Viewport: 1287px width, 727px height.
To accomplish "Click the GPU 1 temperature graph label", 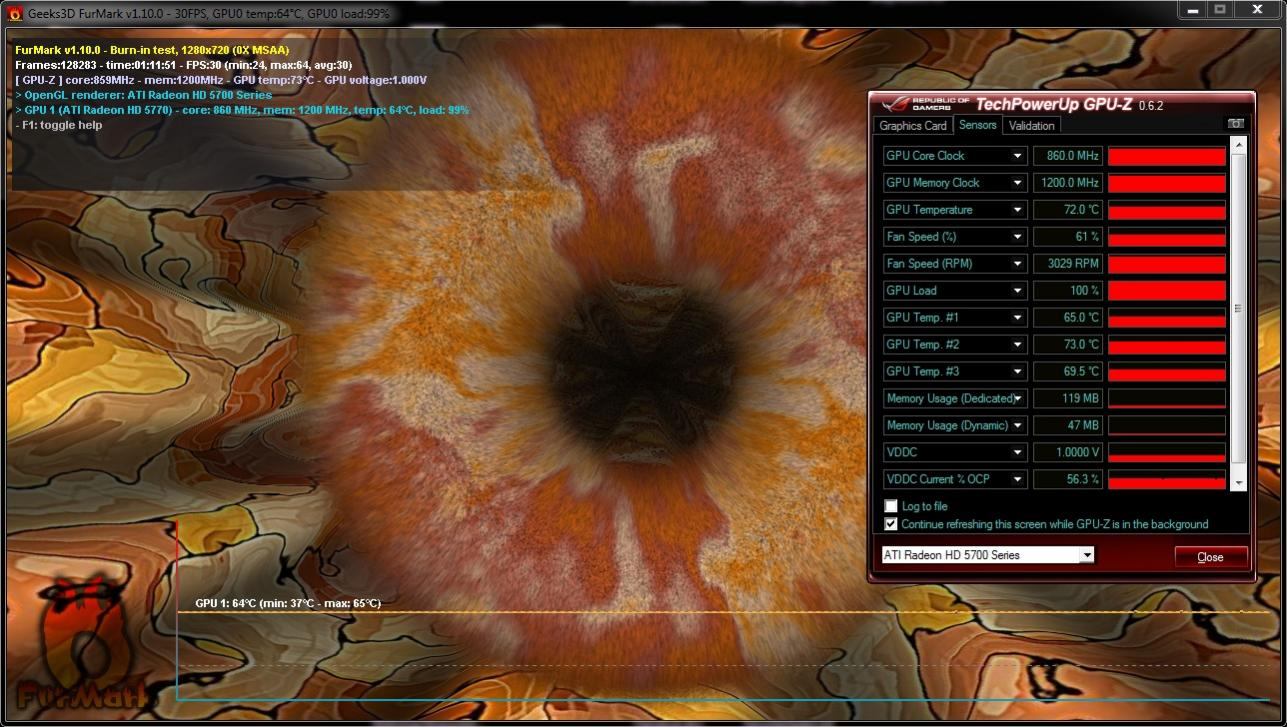I will [x=288, y=604].
